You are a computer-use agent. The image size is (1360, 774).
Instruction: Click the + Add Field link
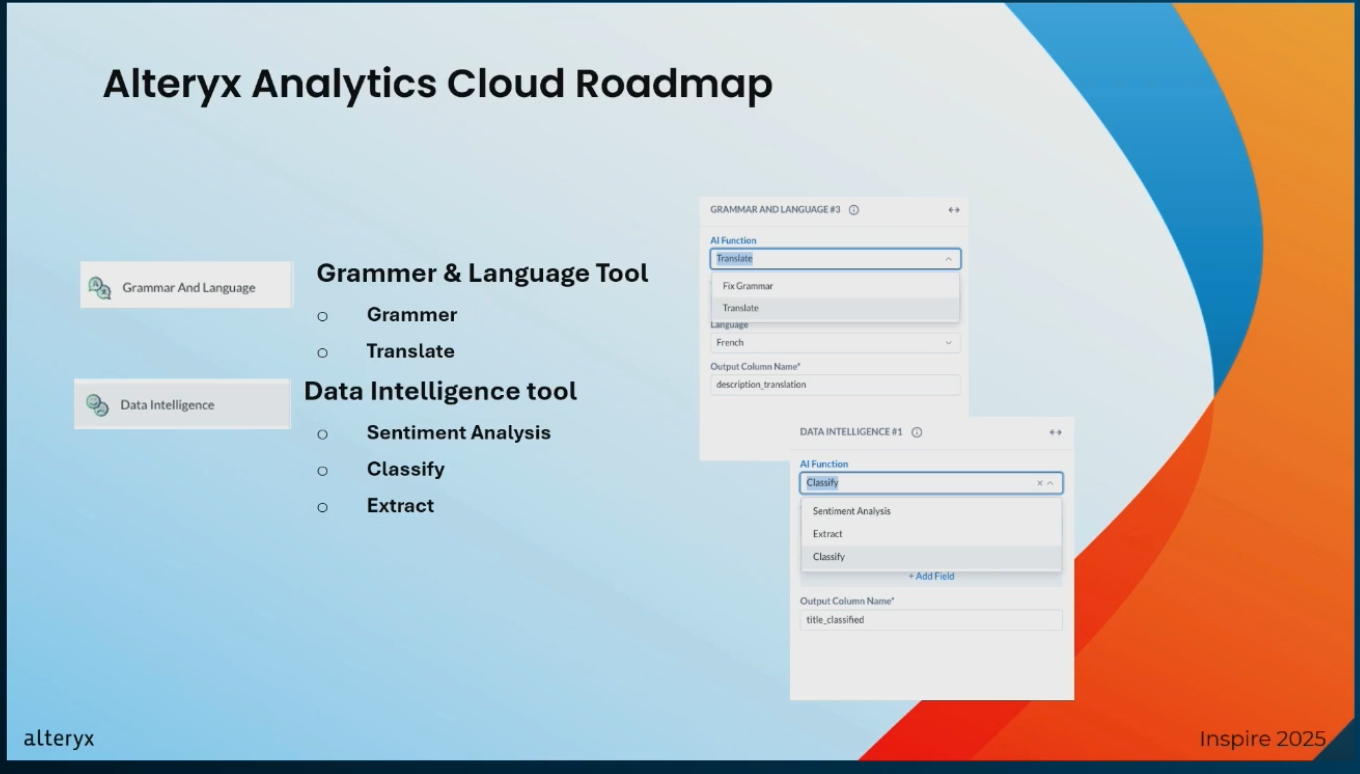pos(931,576)
